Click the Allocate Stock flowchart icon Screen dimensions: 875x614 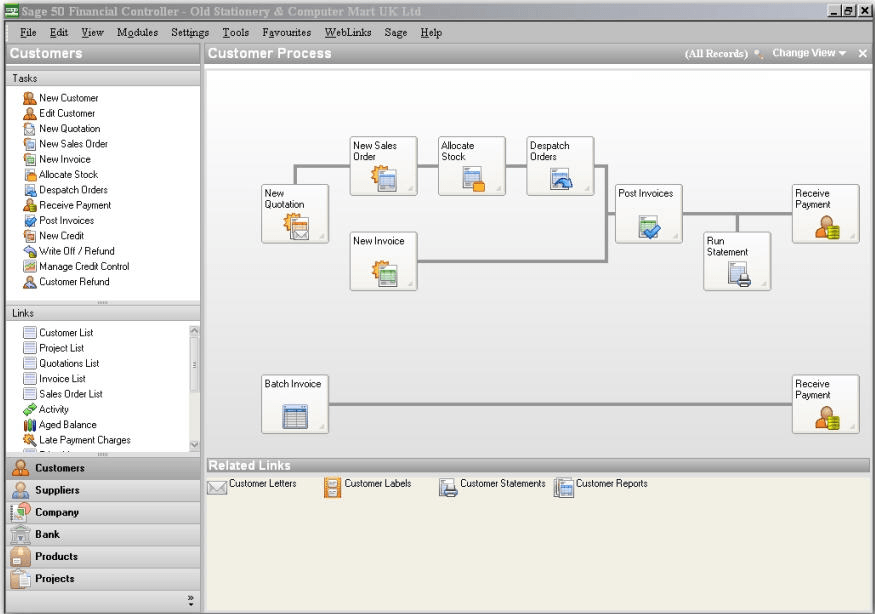tap(470, 167)
